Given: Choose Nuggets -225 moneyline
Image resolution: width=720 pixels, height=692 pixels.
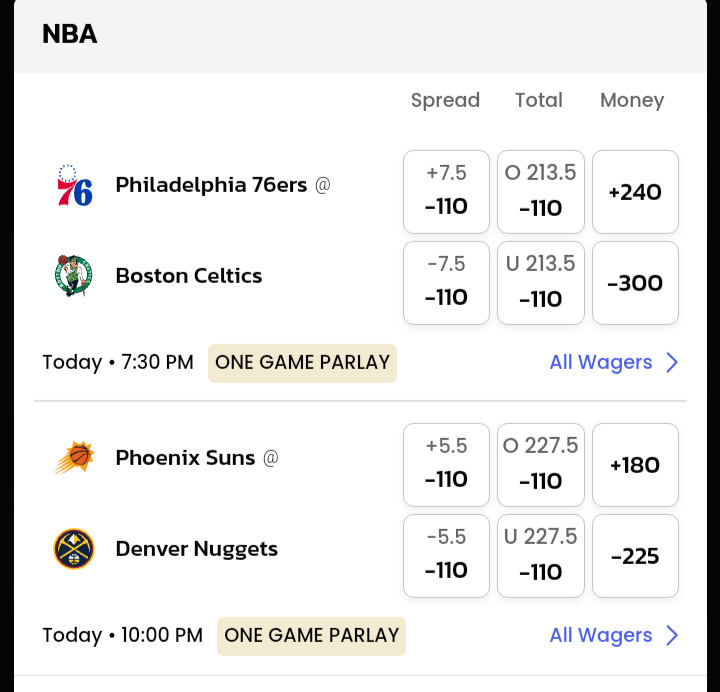Looking at the screenshot, I should [x=635, y=555].
